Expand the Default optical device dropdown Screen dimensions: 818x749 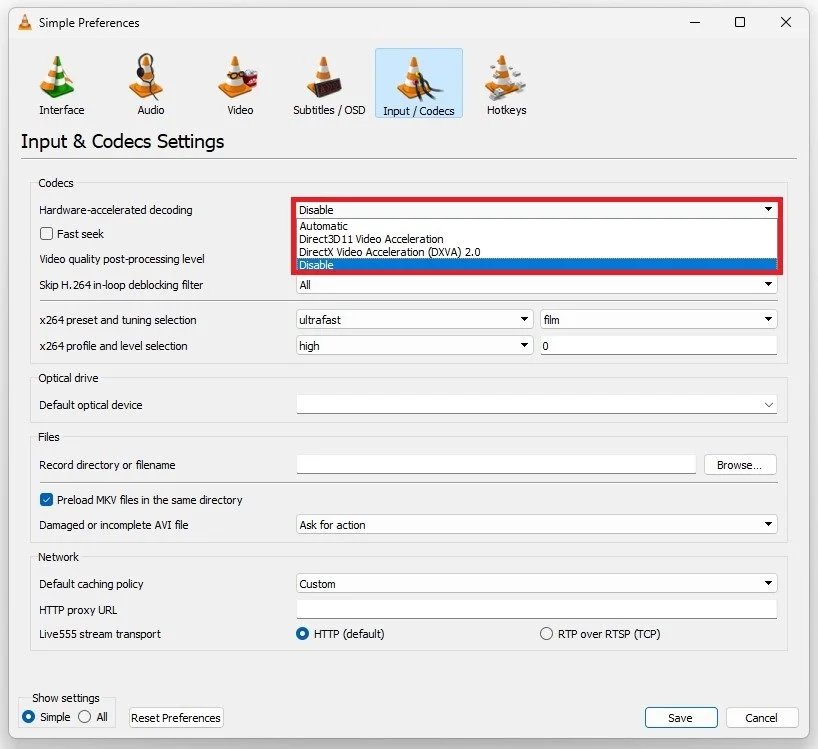[536, 405]
